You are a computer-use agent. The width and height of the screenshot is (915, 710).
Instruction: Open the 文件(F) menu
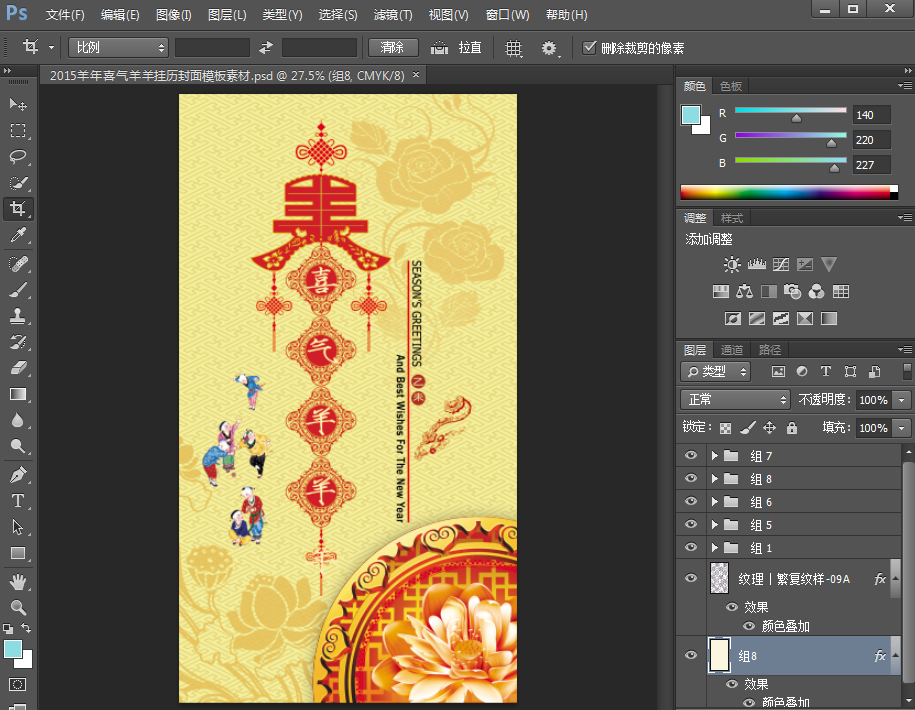tap(65, 15)
